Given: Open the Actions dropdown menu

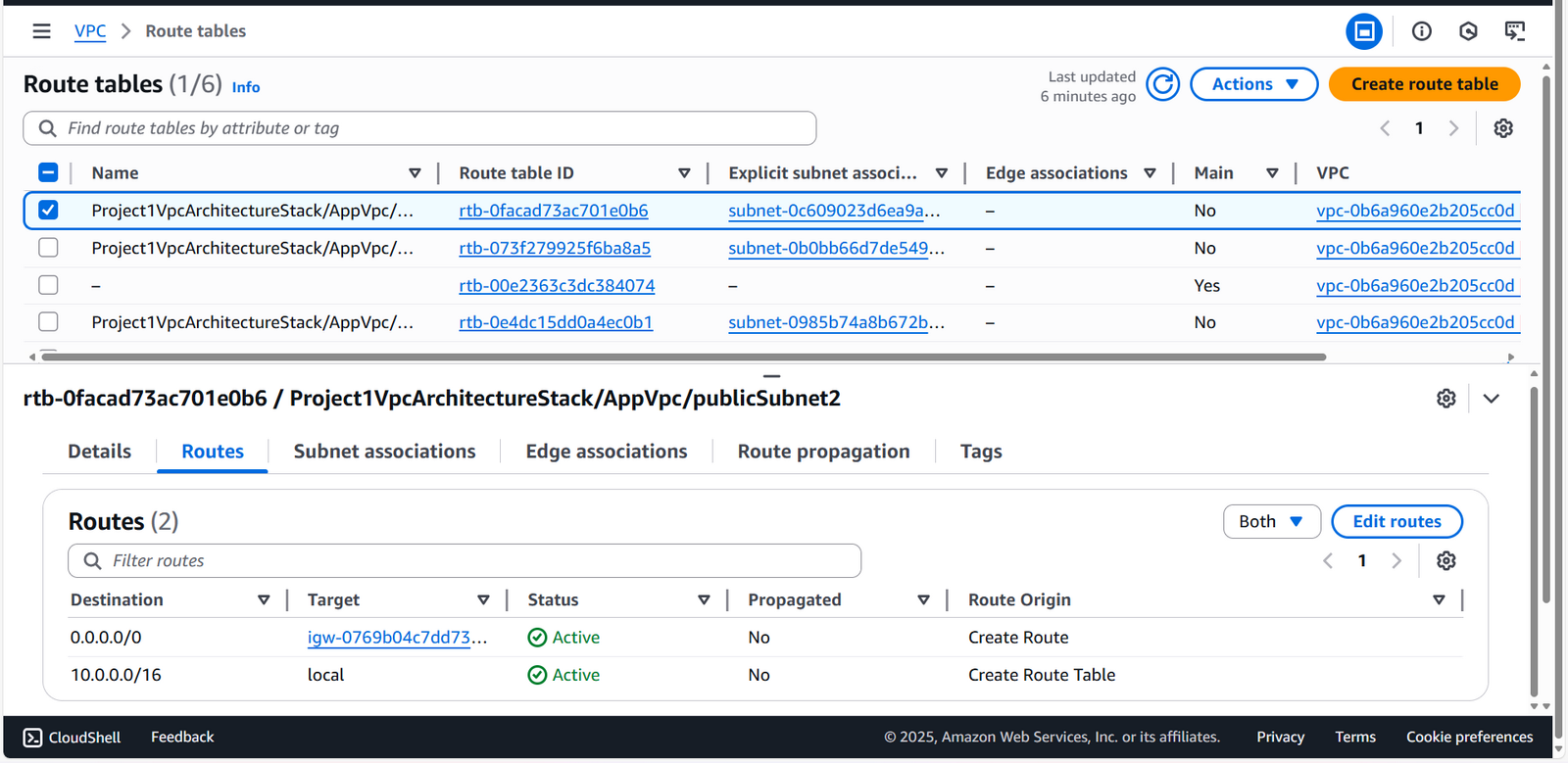Looking at the screenshot, I should [1253, 84].
